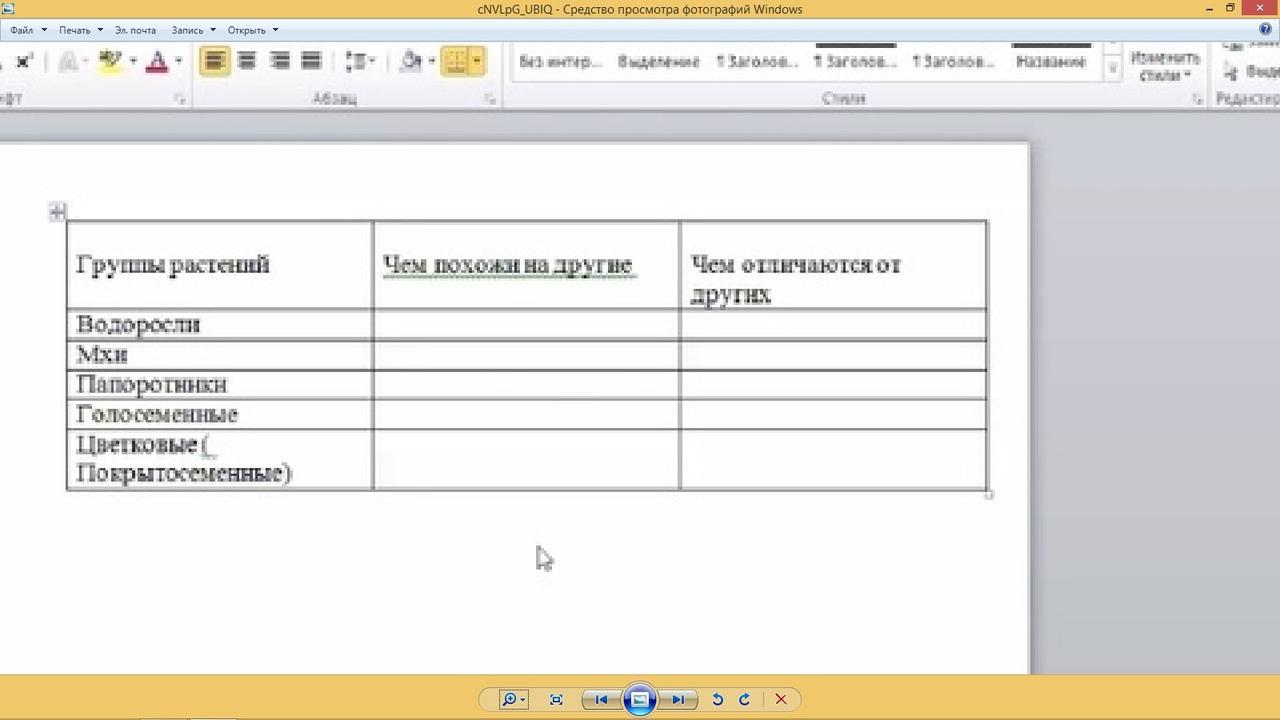Image resolution: width=1280 pixels, height=720 pixels.
Task: Open the font color dropdown arrow
Action: pos(178,61)
